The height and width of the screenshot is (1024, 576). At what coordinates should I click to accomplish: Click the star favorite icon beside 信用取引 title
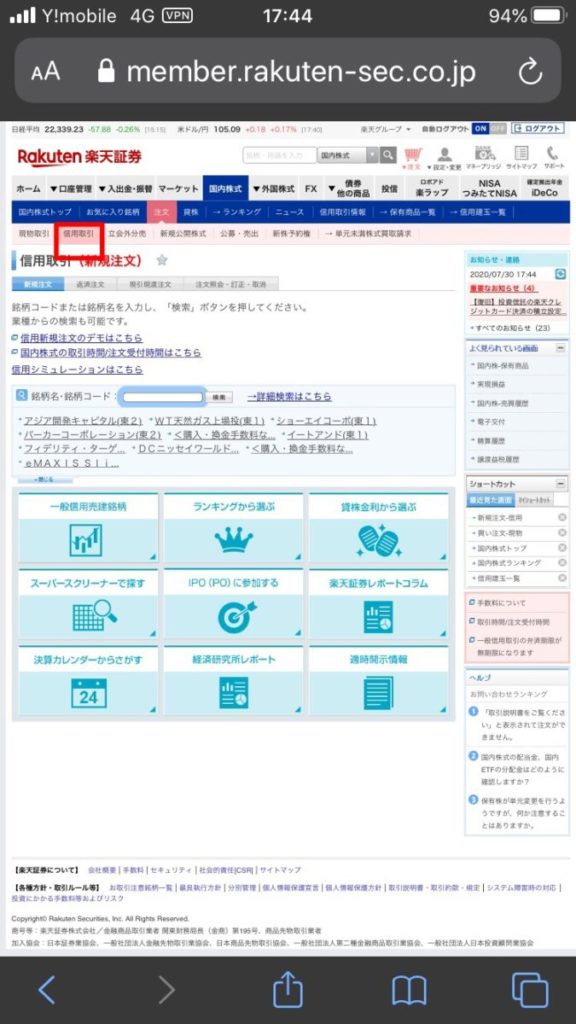(162, 260)
